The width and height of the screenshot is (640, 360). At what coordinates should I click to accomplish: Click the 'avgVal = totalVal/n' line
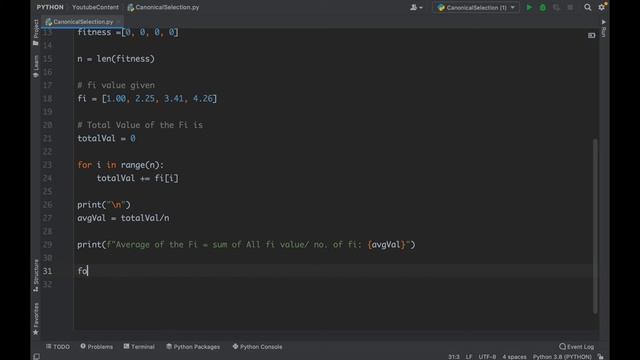[x=123, y=218]
